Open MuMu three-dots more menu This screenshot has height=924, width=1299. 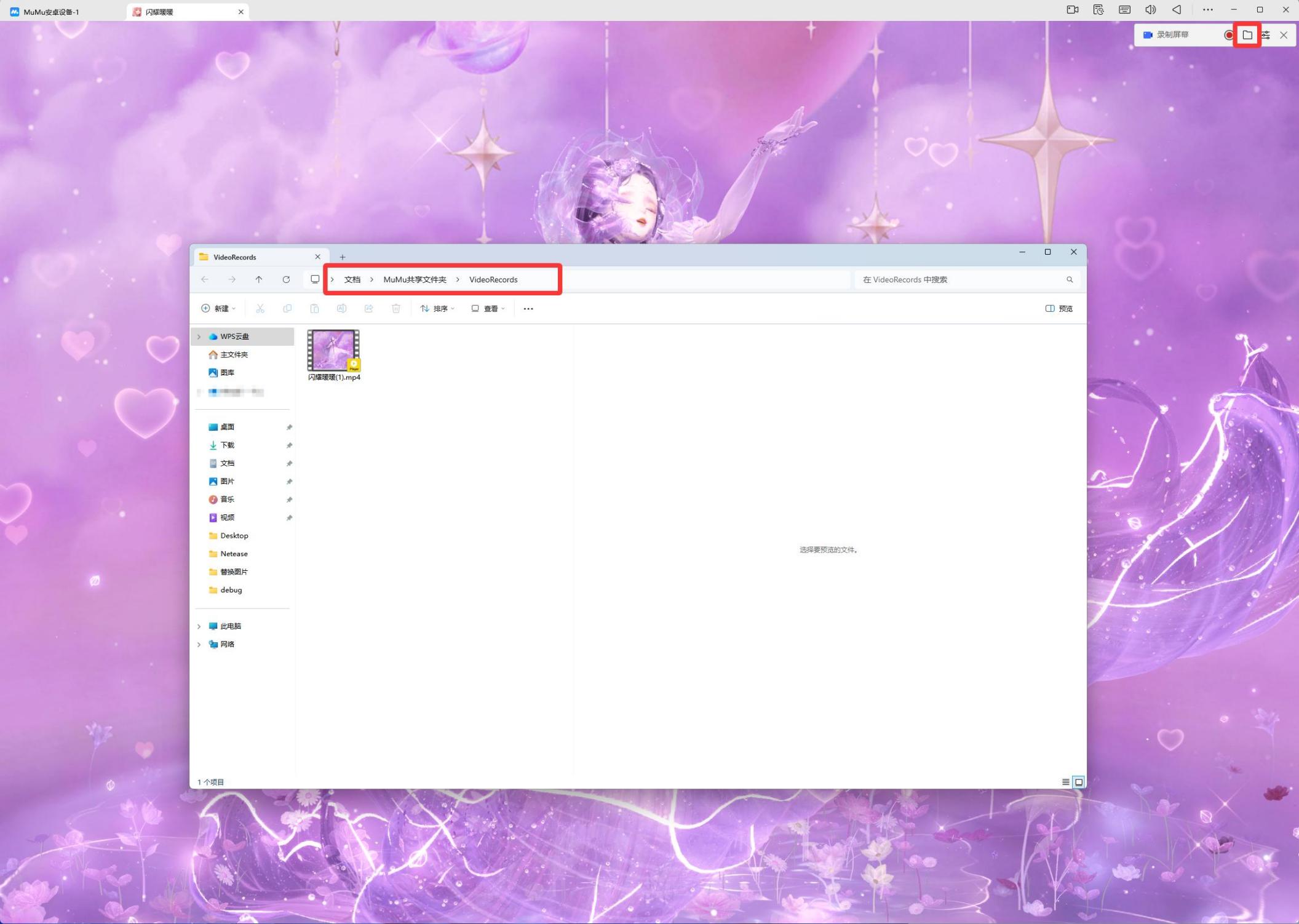coord(1207,10)
